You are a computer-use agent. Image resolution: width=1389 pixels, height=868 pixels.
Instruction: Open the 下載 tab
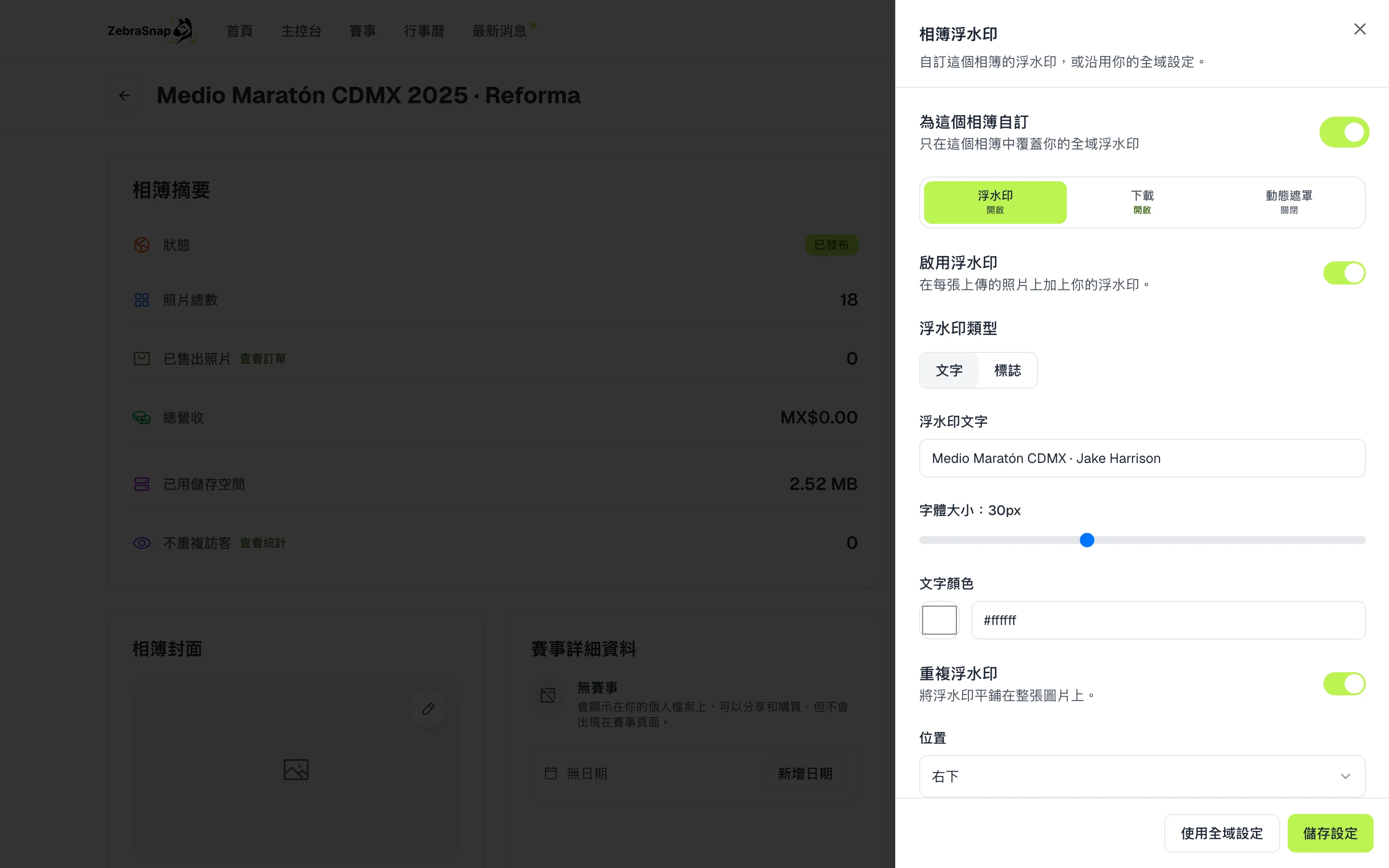1142,202
